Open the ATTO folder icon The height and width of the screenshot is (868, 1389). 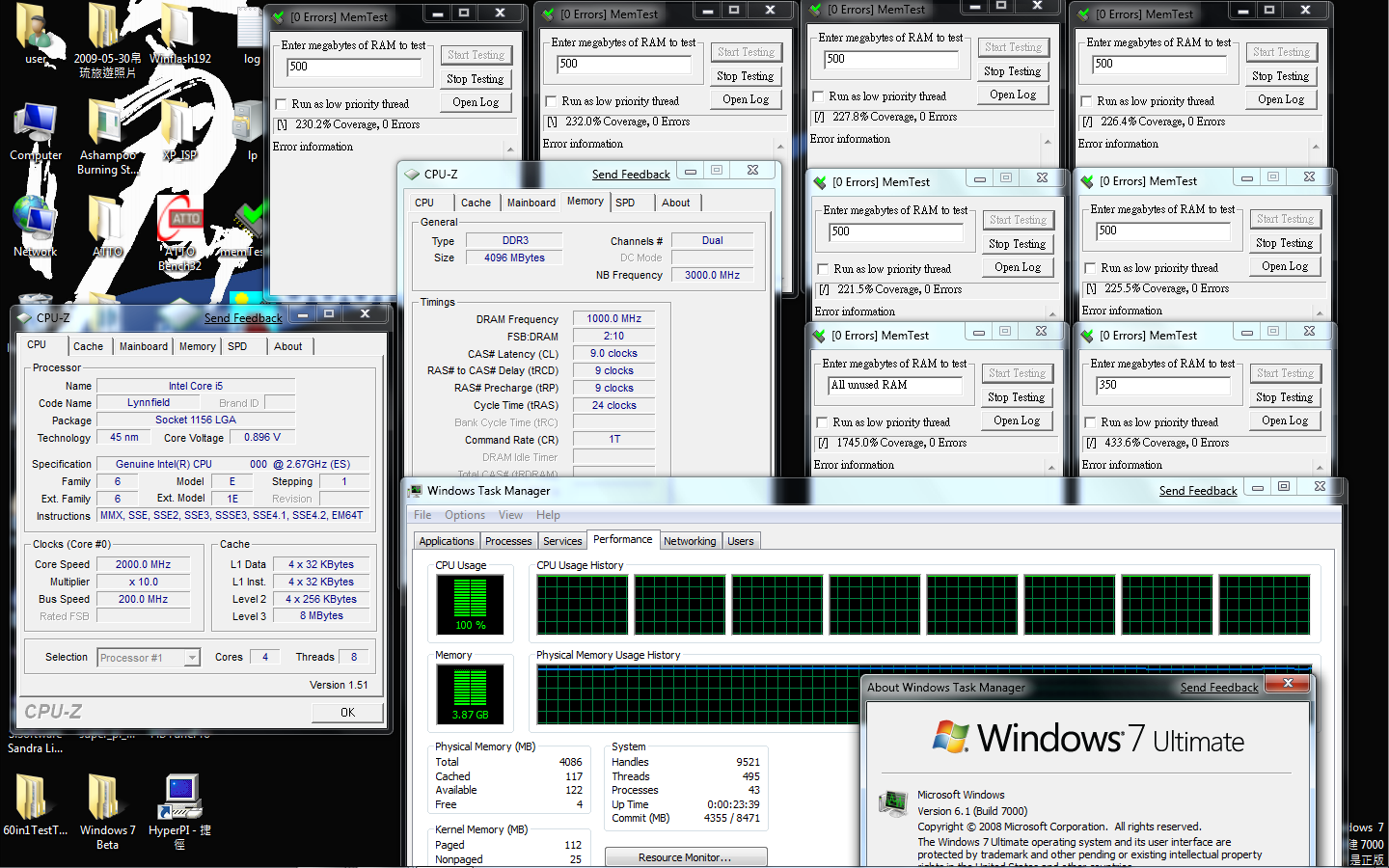tap(107, 227)
